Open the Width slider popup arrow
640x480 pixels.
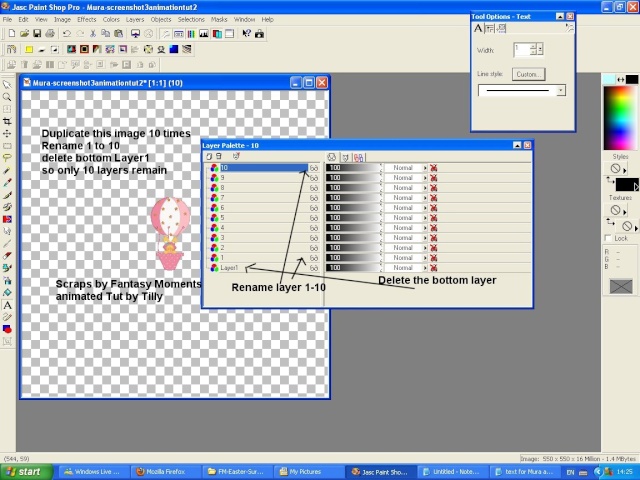[x=540, y=50]
